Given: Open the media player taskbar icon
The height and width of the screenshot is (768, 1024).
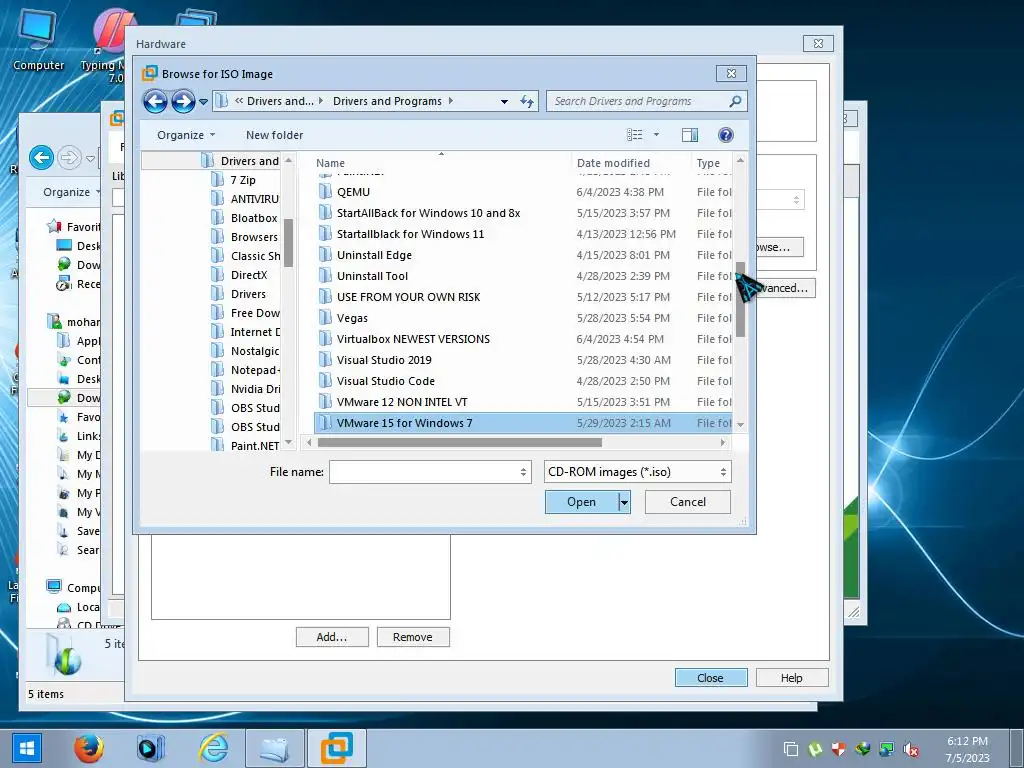Looking at the screenshot, I should pyautogui.click(x=150, y=748).
